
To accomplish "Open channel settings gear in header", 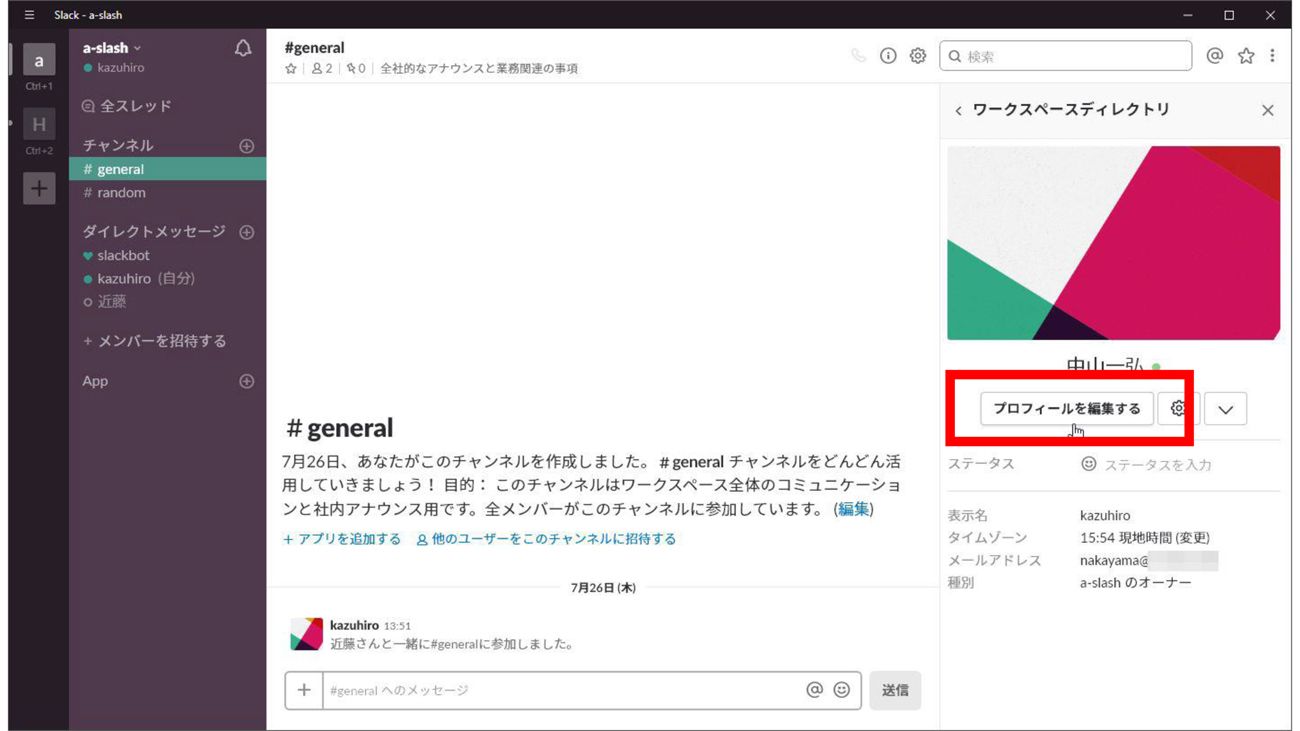I will (x=917, y=56).
